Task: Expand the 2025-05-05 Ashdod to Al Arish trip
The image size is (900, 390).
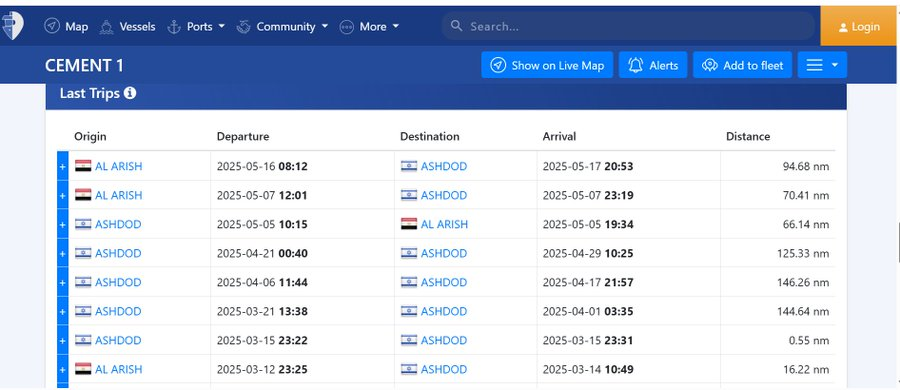Action: tap(63, 224)
